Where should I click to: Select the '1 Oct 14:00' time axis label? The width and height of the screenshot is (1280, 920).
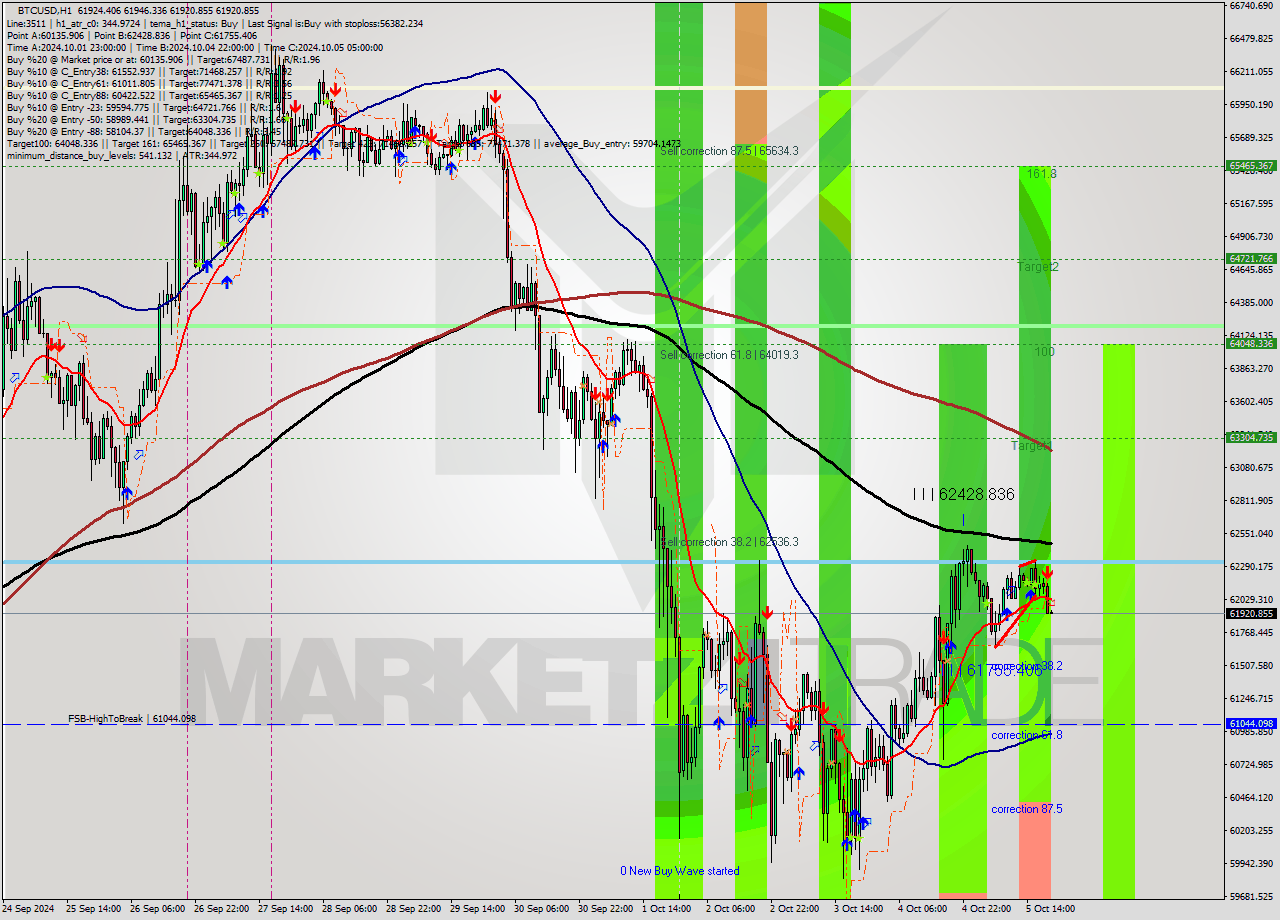667,909
